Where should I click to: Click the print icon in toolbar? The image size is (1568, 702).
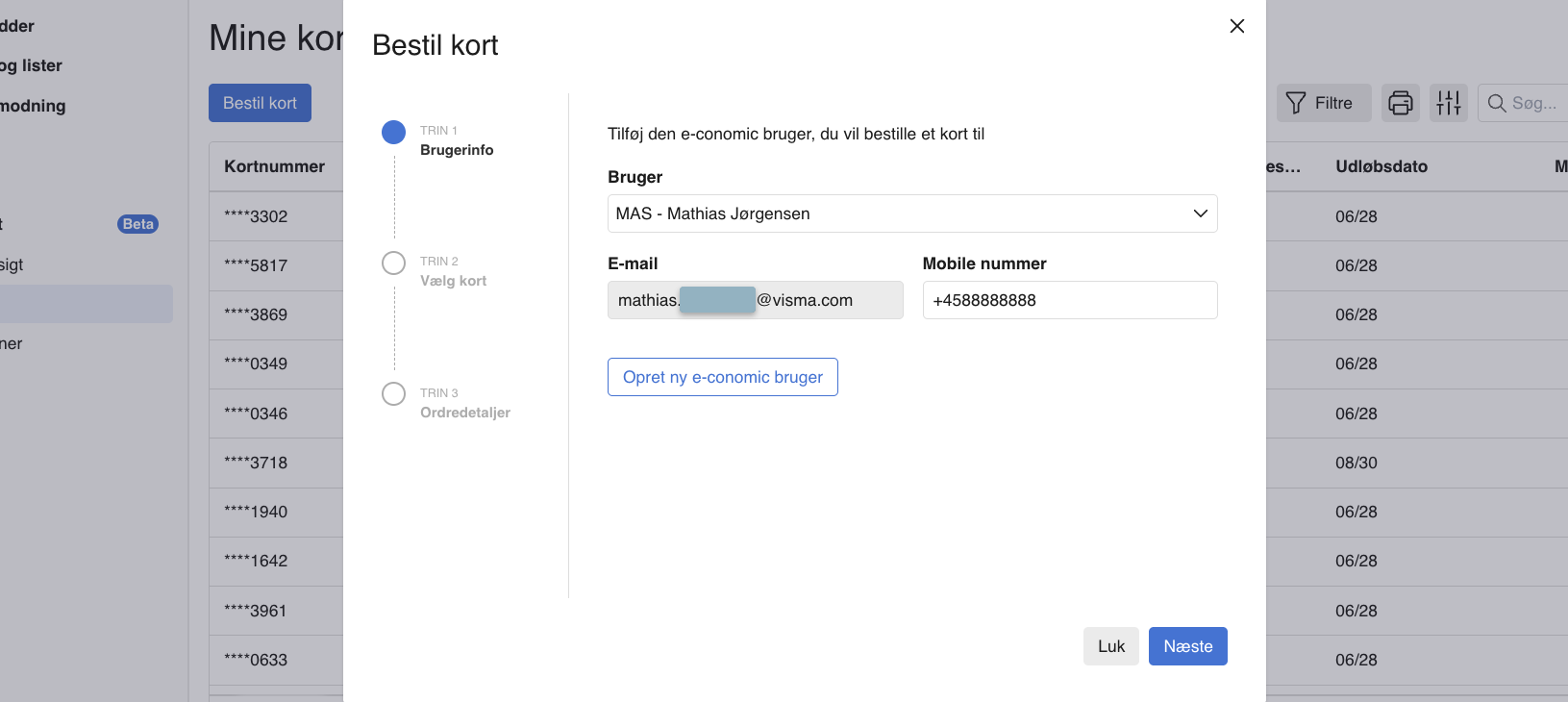click(x=1400, y=103)
